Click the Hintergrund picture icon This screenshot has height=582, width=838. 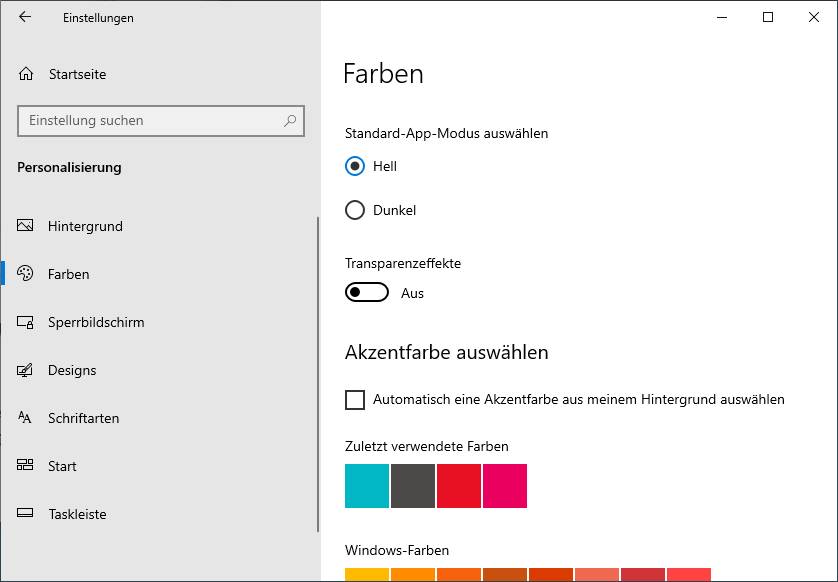pyautogui.click(x=26, y=226)
